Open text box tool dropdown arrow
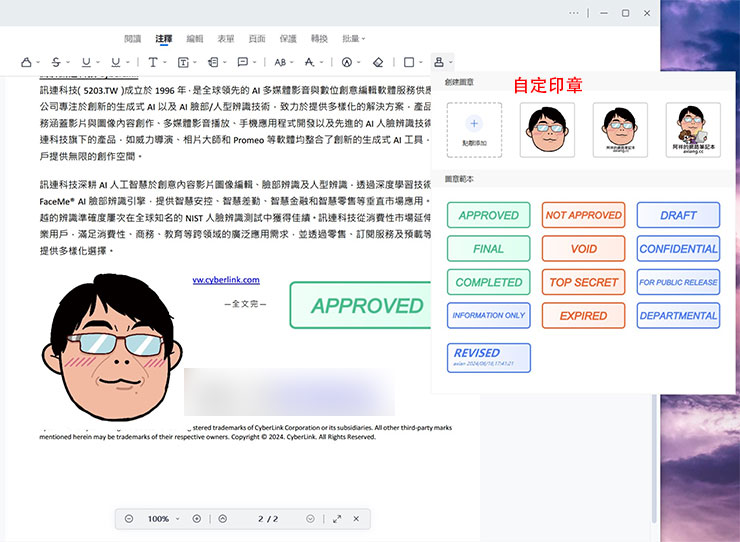Image resolution: width=740 pixels, height=542 pixels. tap(195, 62)
